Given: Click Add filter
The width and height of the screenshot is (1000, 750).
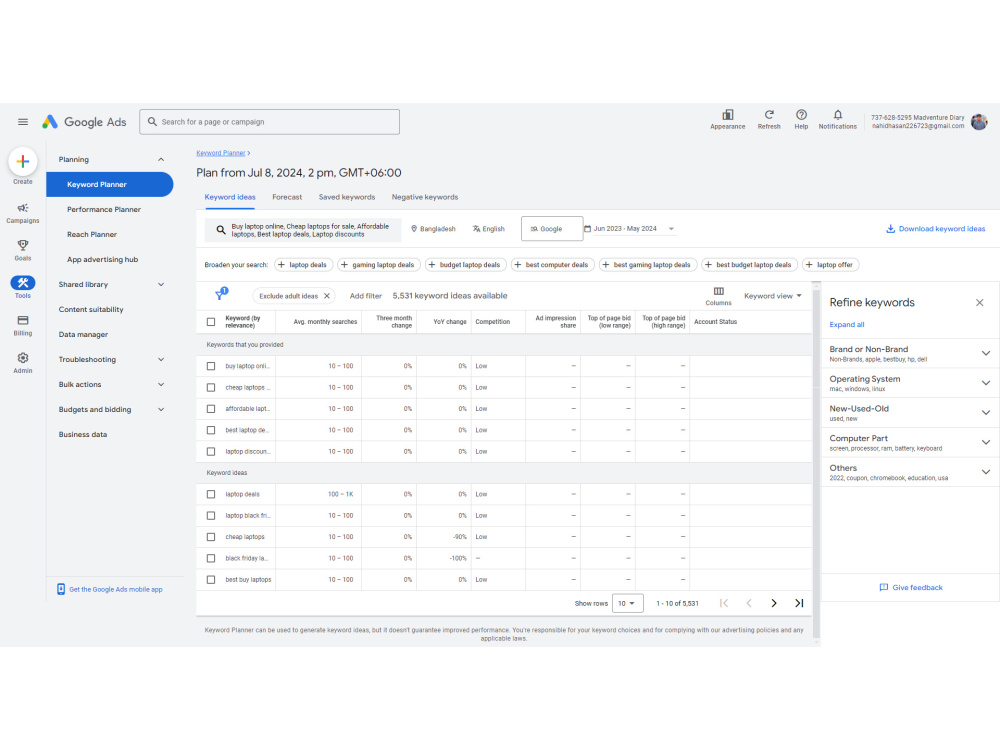Looking at the screenshot, I should 365,296.
